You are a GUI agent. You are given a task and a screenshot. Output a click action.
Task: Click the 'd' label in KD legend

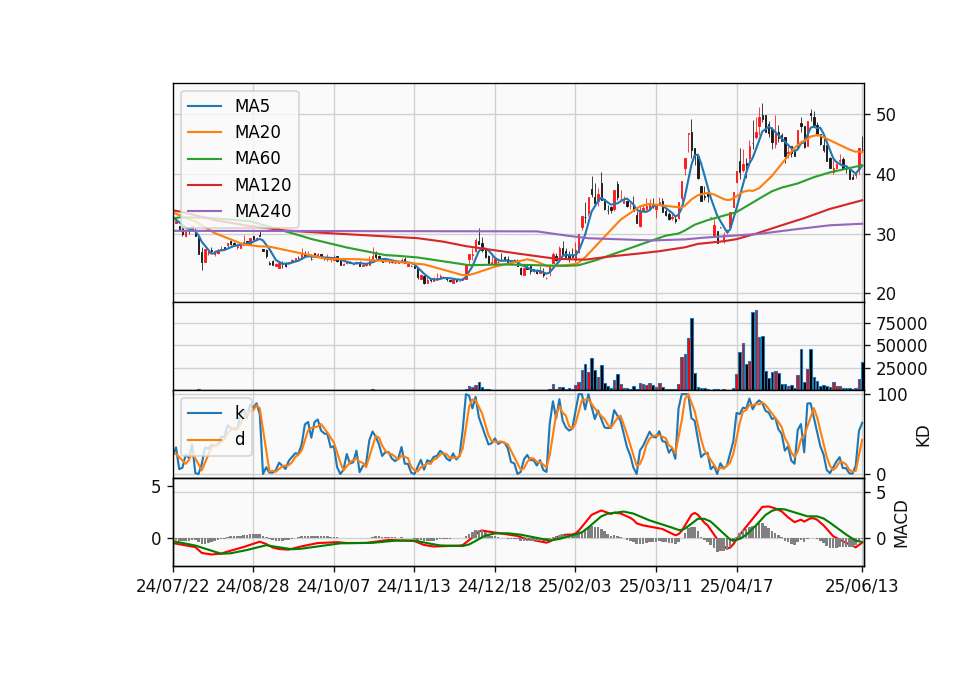[240, 439]
